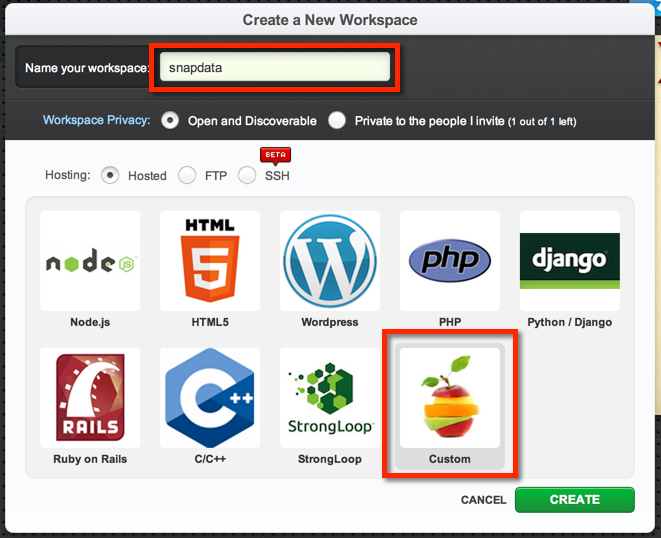This screenshot has height=538, width=661.
Task: Select the Custom fruit template icon
Action: click(450, 398)
